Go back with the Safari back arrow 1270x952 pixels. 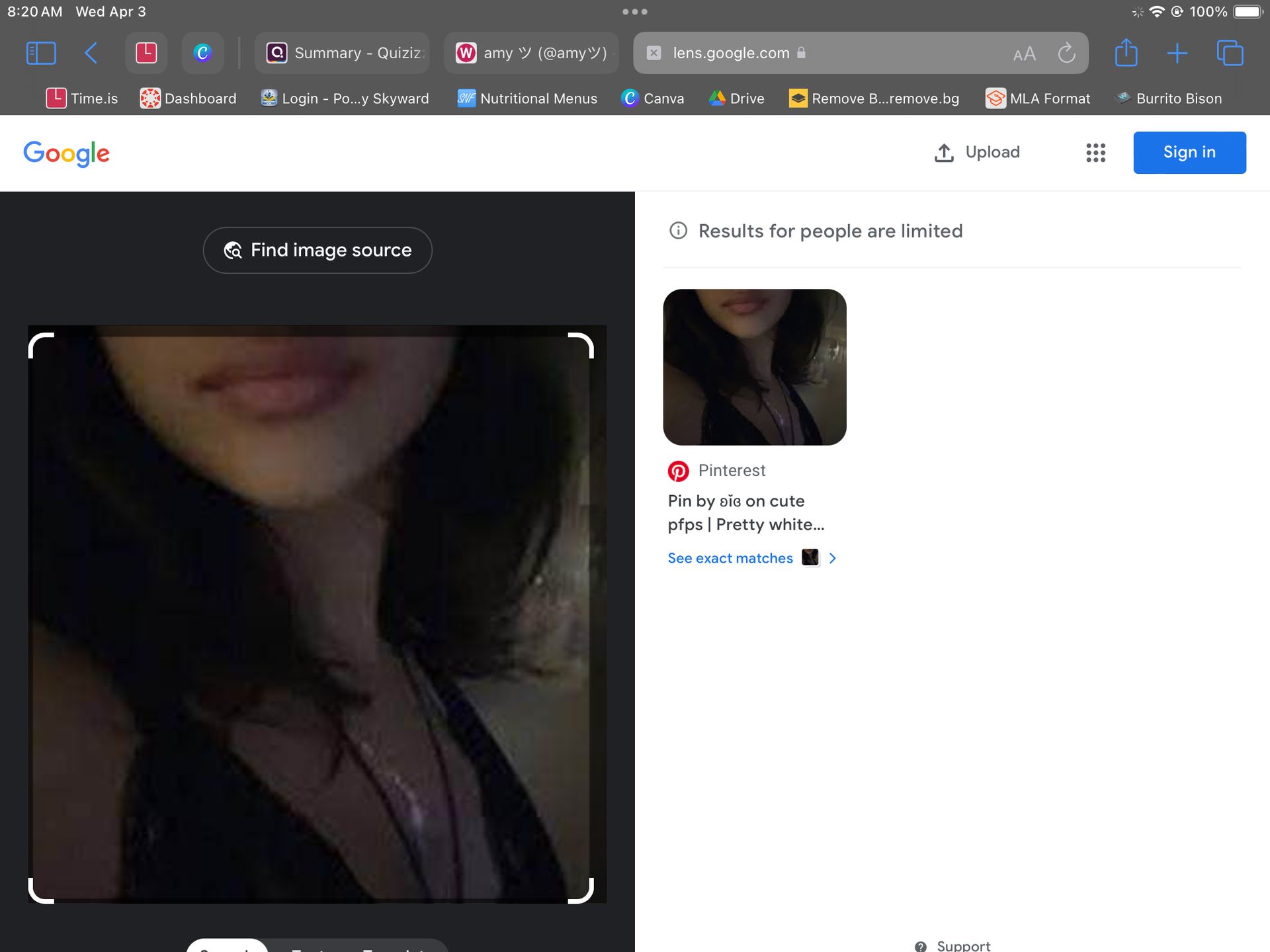tap(91, 53)
